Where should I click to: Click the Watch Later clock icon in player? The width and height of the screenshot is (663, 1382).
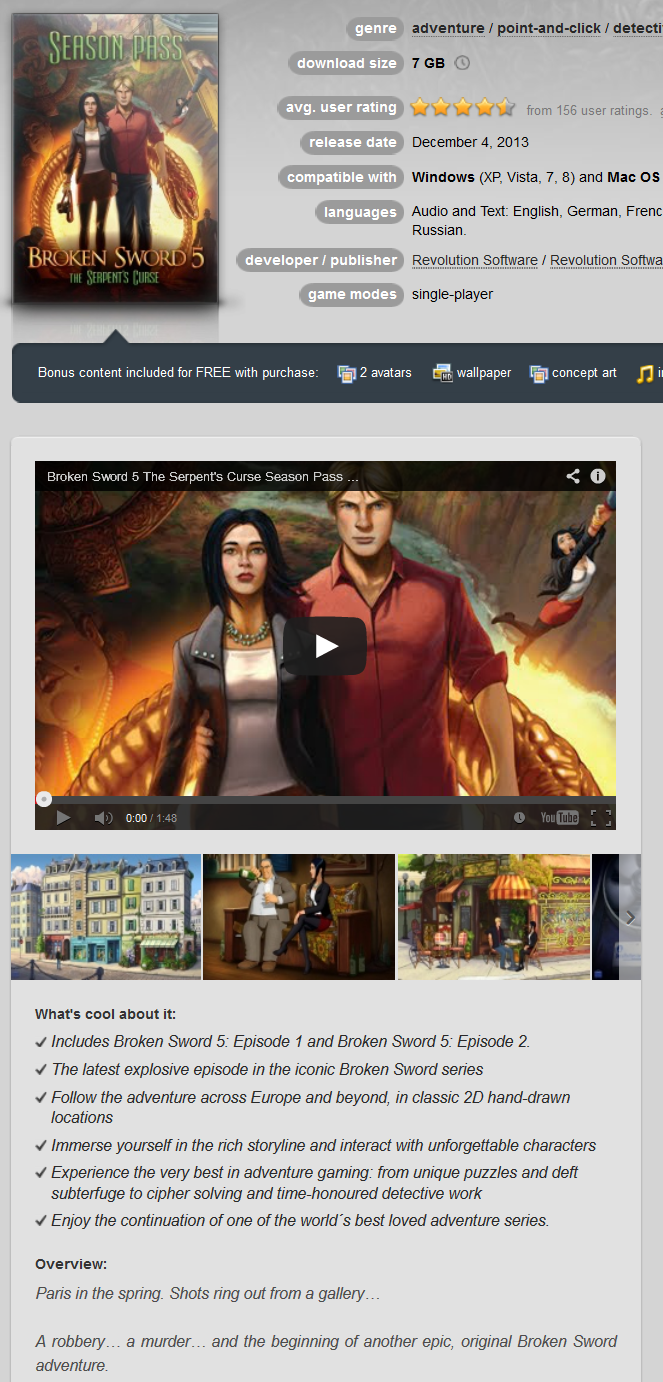(519, 817)
